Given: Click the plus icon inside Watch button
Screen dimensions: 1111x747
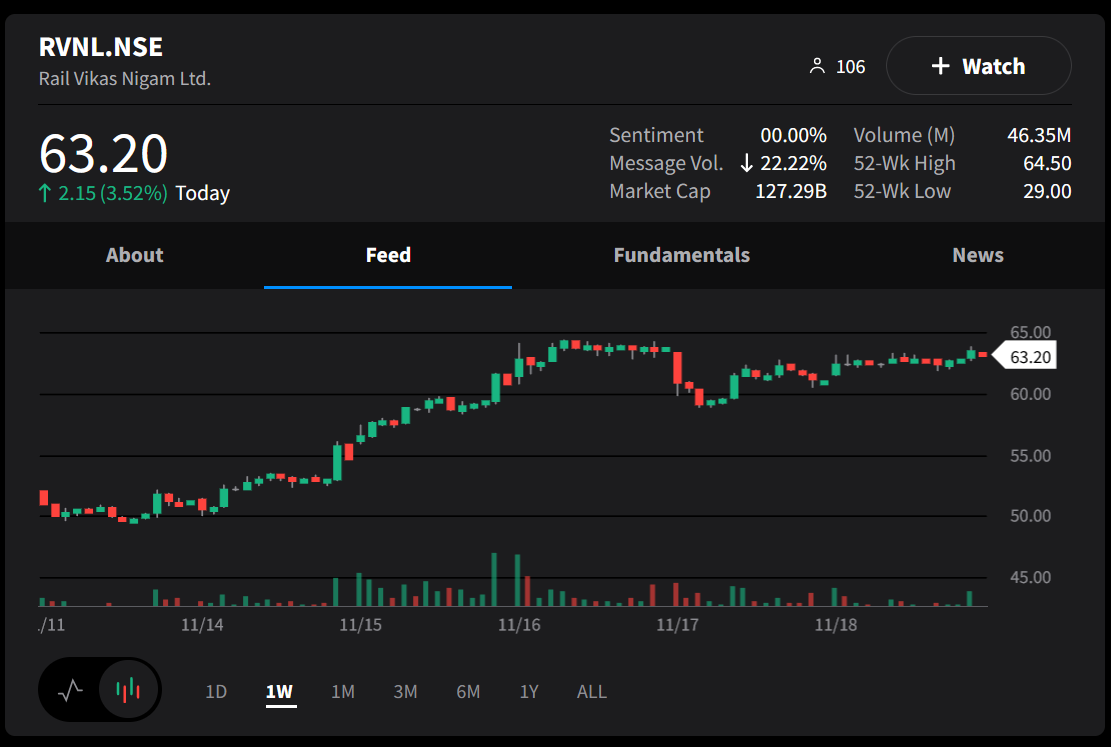Looking at the screenshot, I should tap(940, 65).
